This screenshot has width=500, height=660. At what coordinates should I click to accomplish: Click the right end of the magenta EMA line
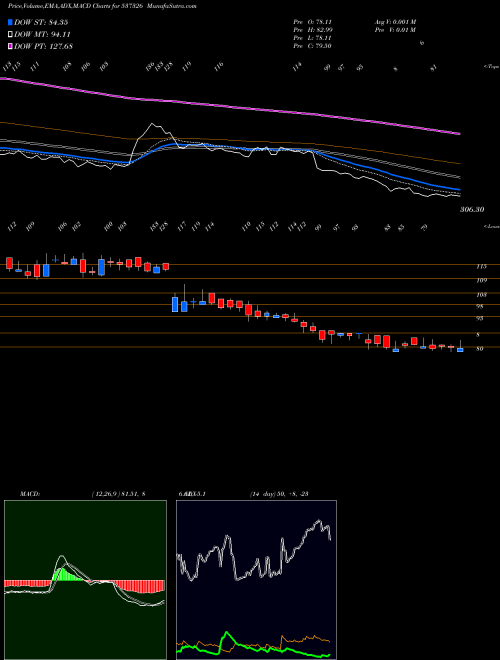click(458, 133)
